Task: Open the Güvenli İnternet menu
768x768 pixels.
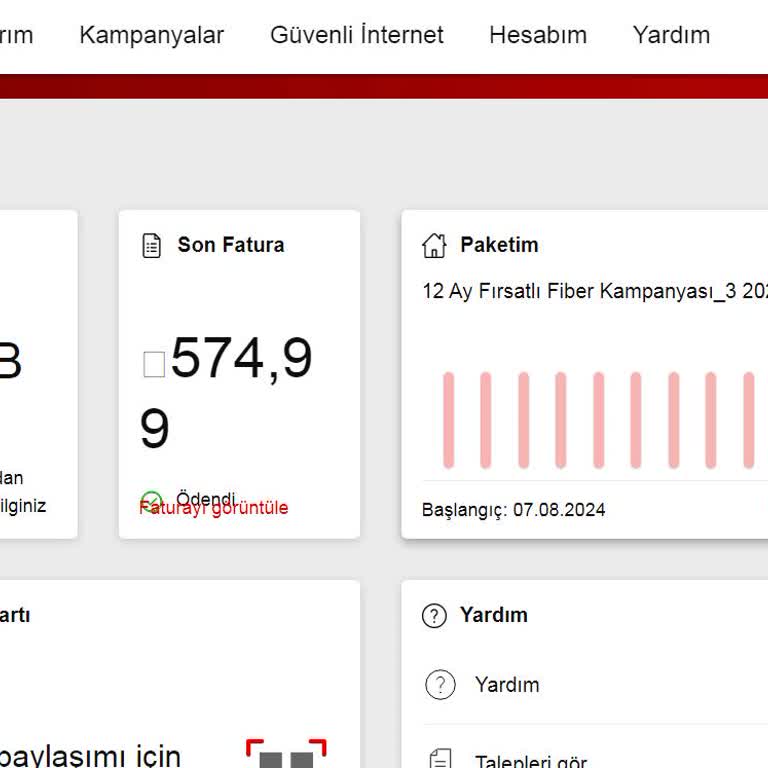Action: 357,35
